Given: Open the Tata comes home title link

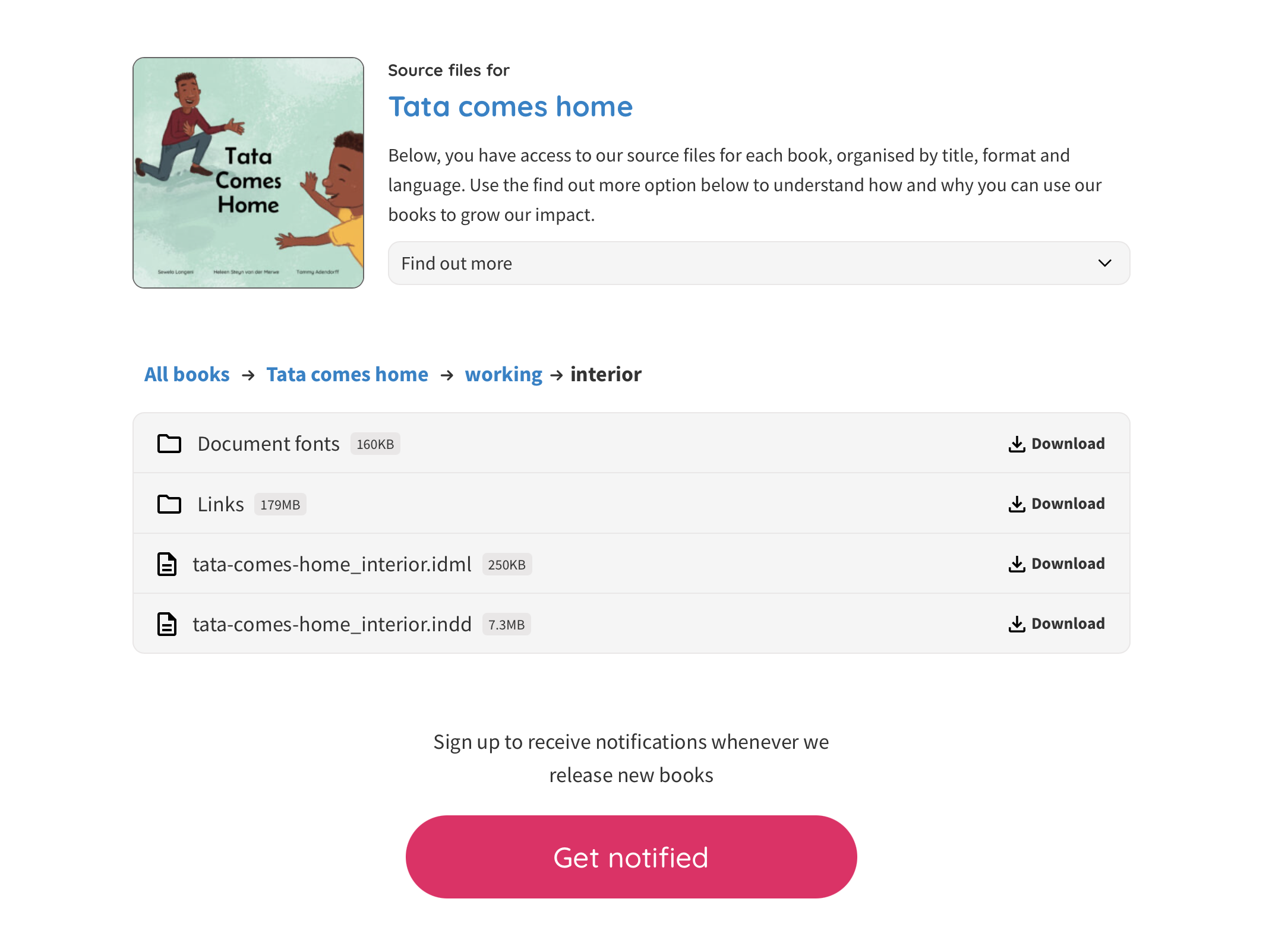Looking at the screenshot, I should pyautogui.click(x=510, y=107).
